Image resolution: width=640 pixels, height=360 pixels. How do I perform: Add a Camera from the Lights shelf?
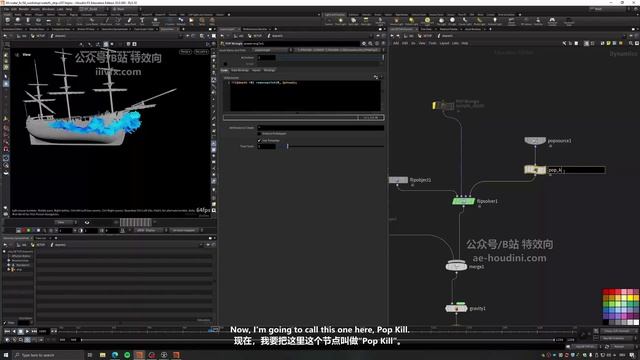[x=329, y=21]
